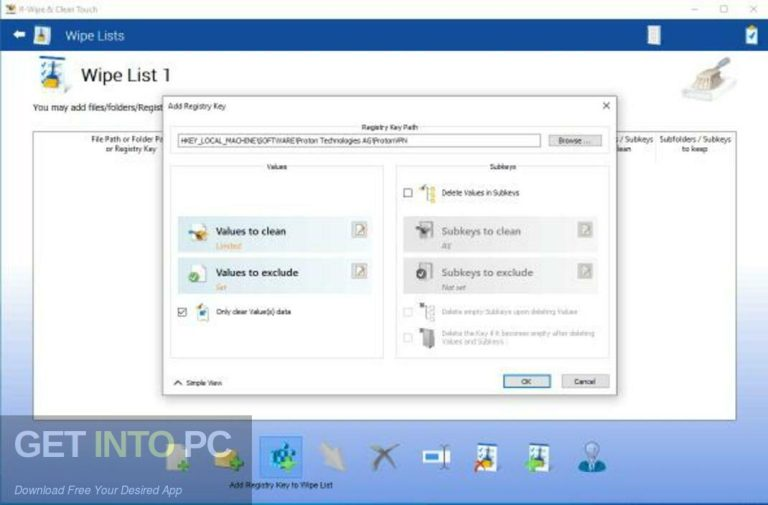This screenshot has height=505, width=768.
Task: Click the user help icon in bottom toolbar
Action: pos(591,457)
